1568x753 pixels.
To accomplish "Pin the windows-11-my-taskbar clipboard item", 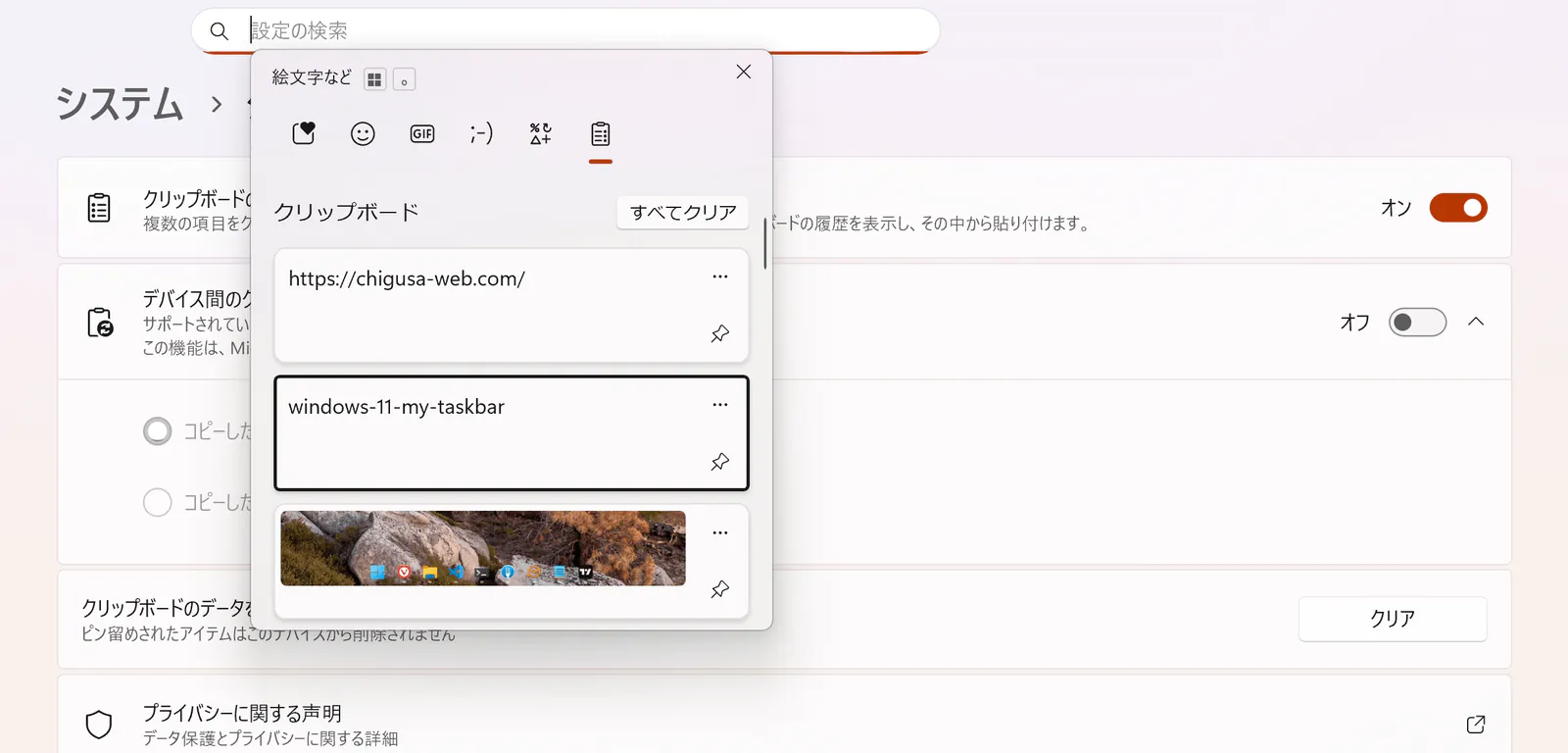I will (720, 461).
